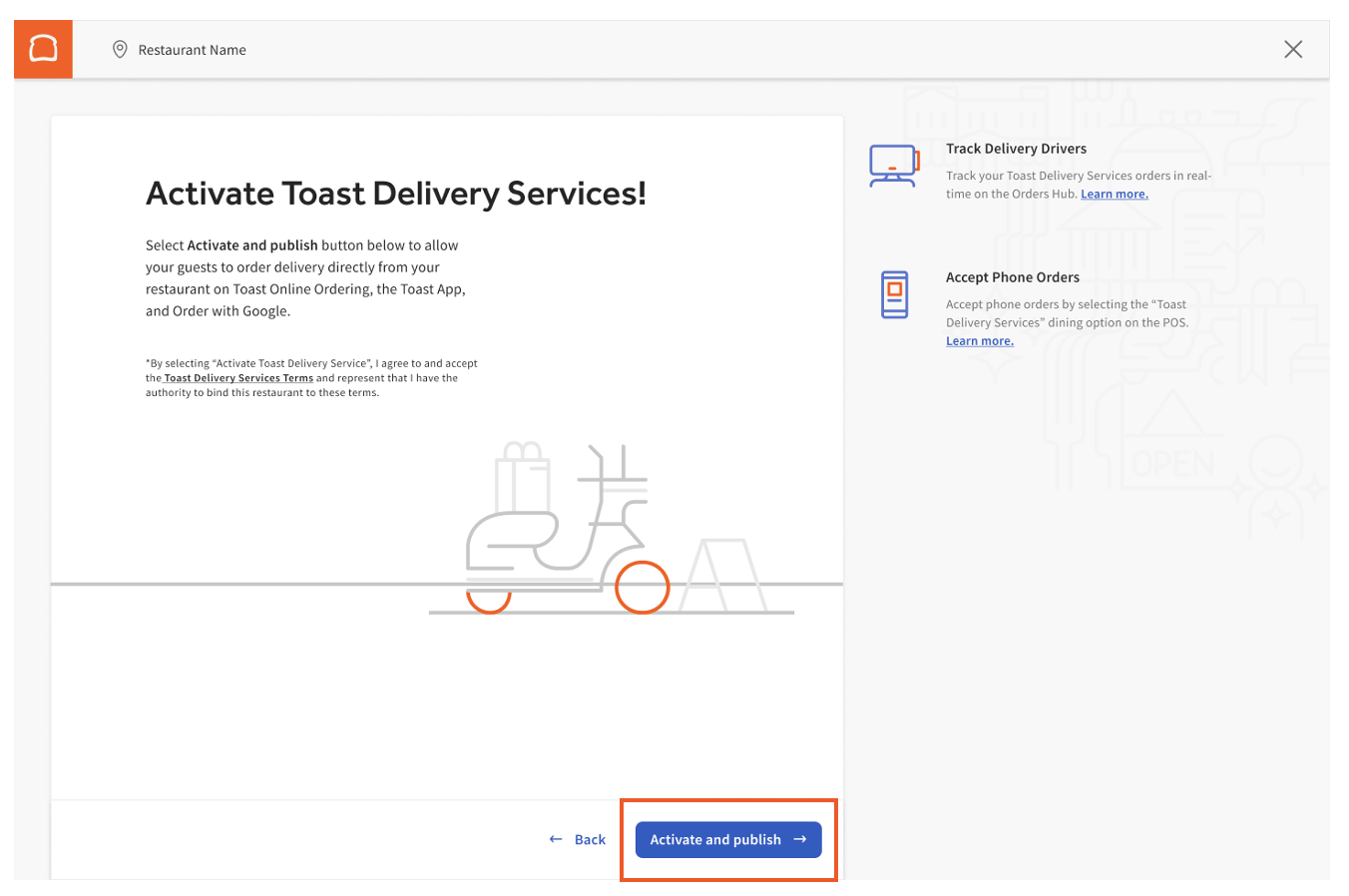The height and width of the screenshot is (896, 1349).
Task: Open the Toast Delivery Services Terms link
Action: point(237,377)
